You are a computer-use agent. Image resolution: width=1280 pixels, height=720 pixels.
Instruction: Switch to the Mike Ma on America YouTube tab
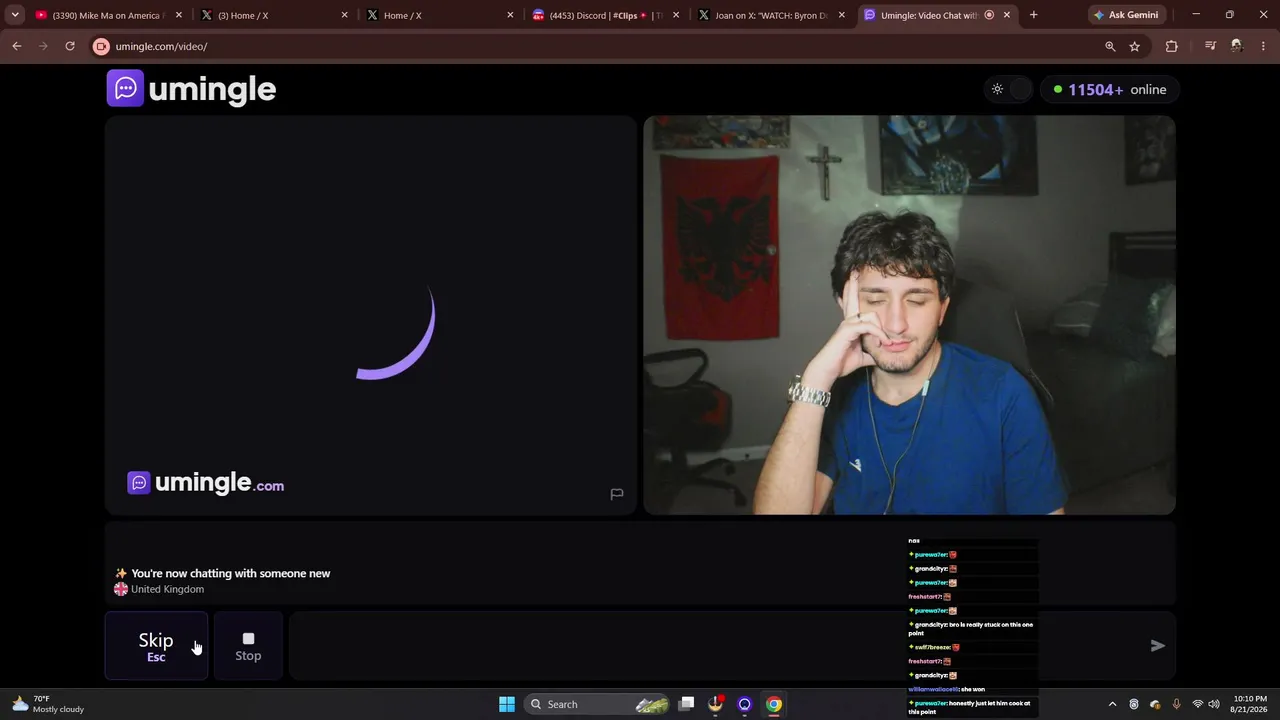(x=106, y=15)
